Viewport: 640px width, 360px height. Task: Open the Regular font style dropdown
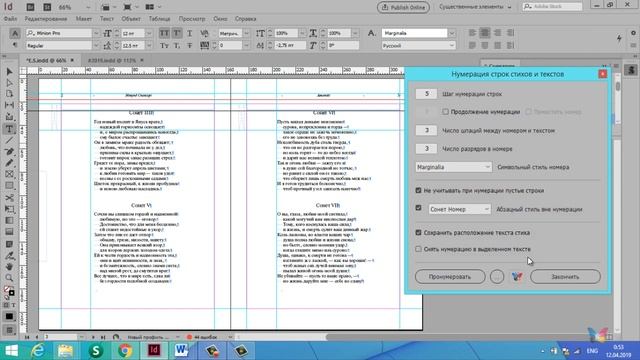click(96, 46)
